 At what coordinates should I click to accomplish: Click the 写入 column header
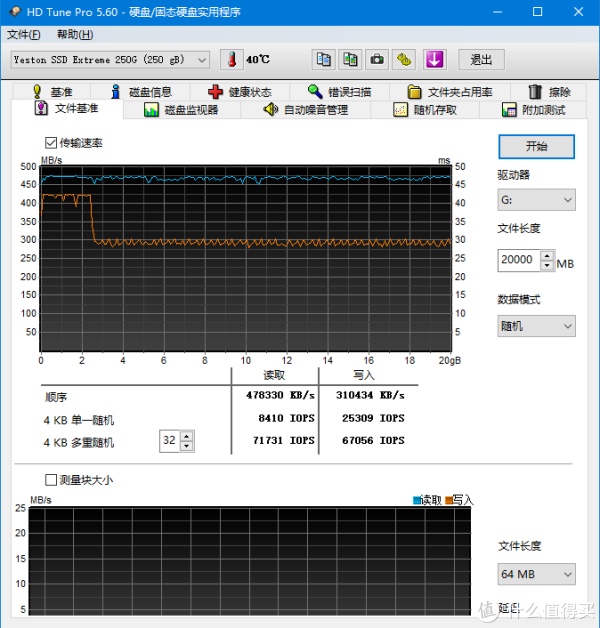[x=364, y=375]
